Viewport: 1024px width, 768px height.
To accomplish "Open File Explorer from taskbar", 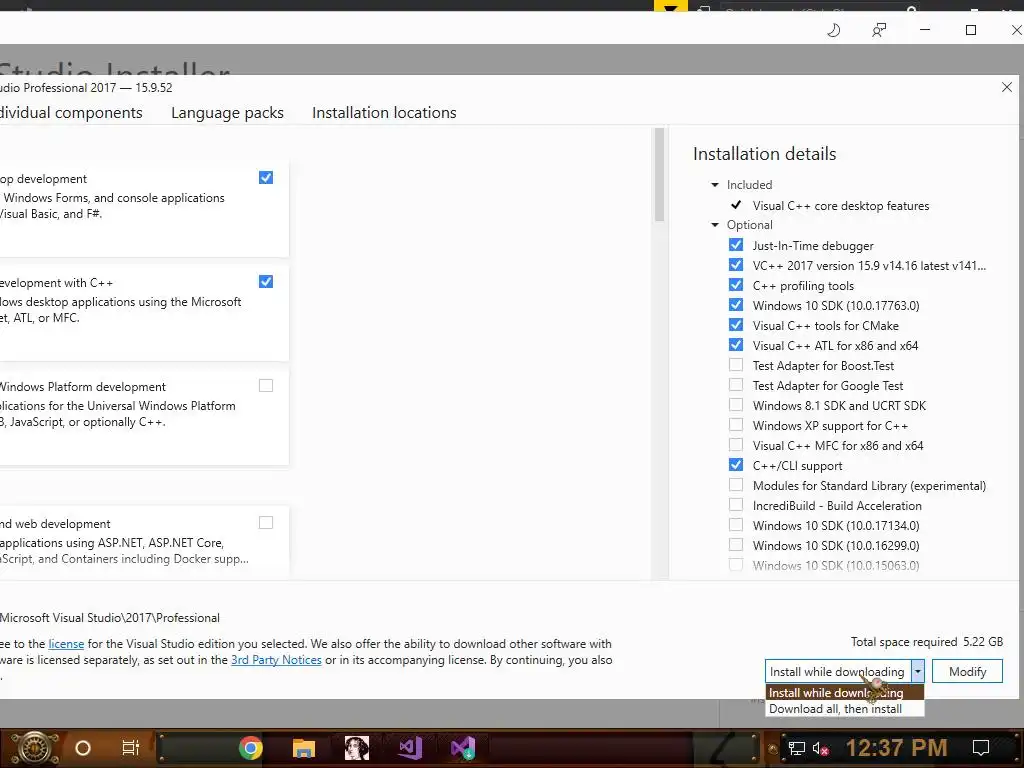I will [304, 748].
